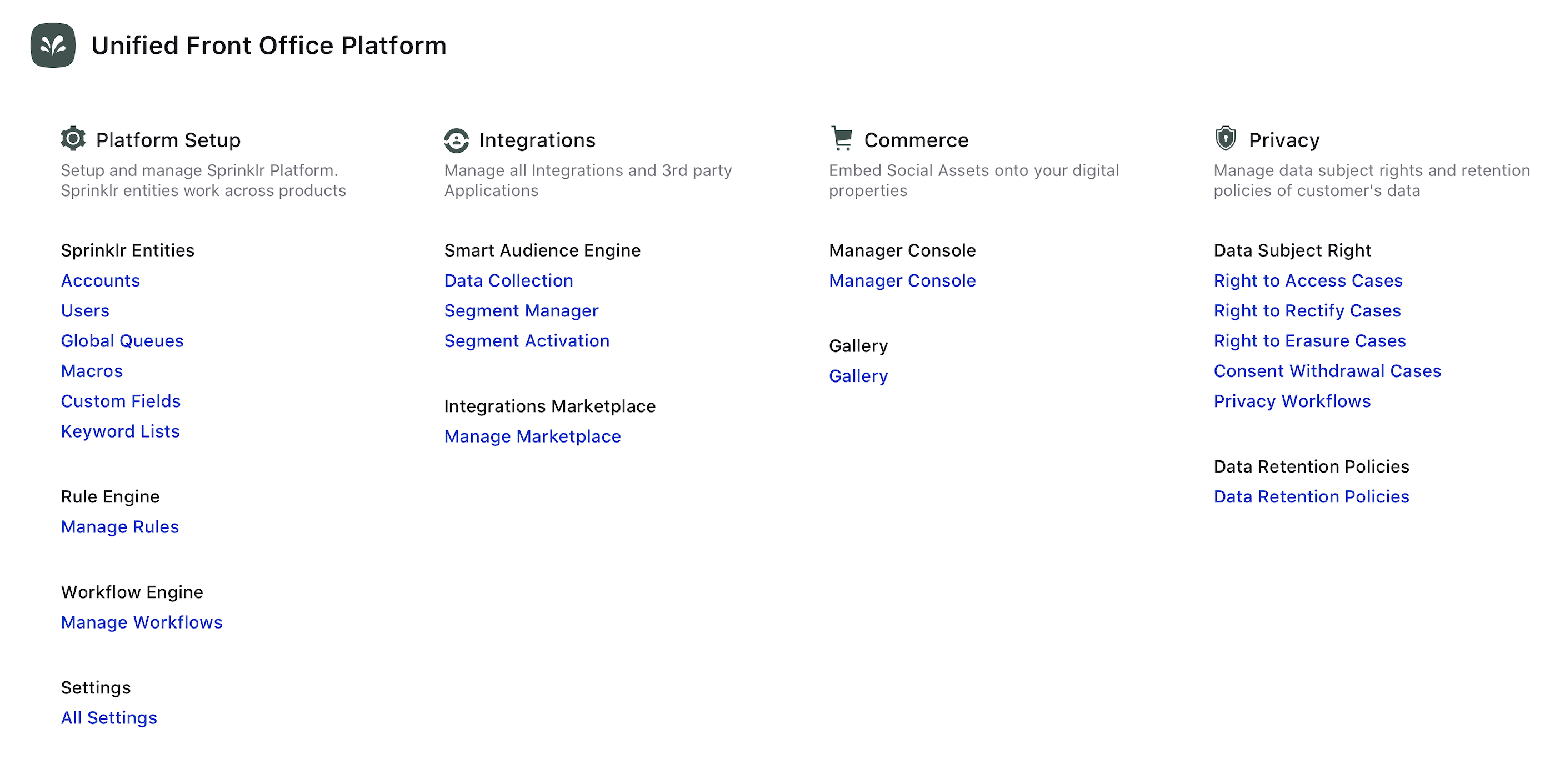The height and width of the screenshot is (784, 1560).
Task: Open Data Retention Policies
Action: [x=1311, y=496]
